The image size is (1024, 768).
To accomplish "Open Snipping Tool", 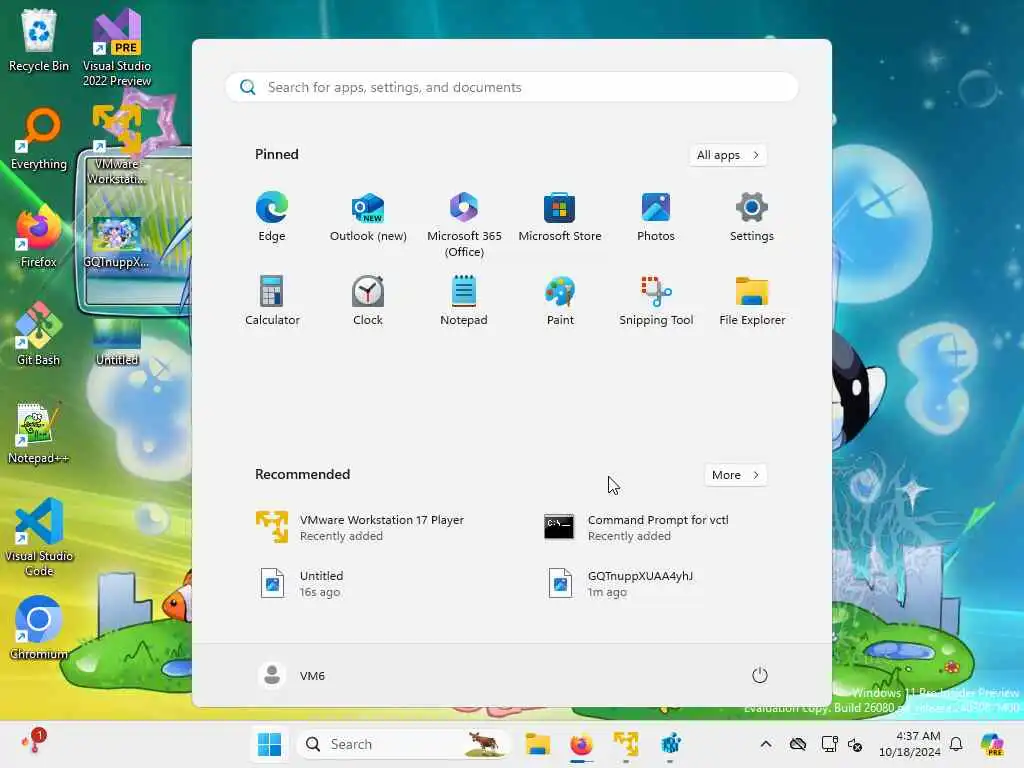I will pyautogui.click(x=656, y=301).
